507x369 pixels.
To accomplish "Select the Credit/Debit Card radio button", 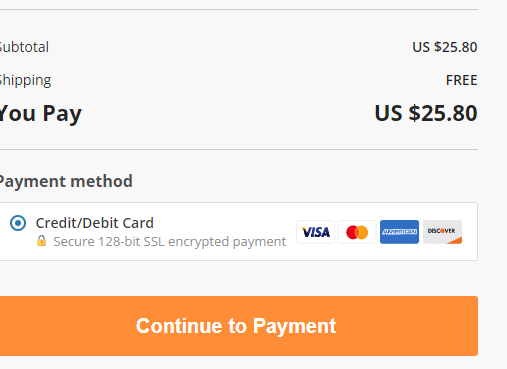I will (x=18, y=223).
